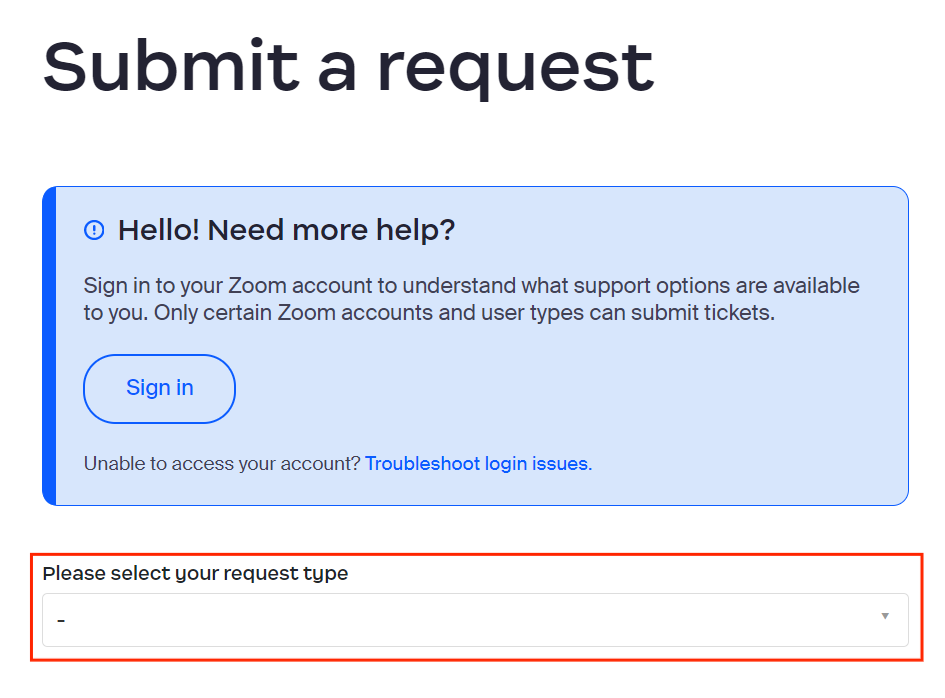Click the small arrow of request type dropdown

point(884,616)
